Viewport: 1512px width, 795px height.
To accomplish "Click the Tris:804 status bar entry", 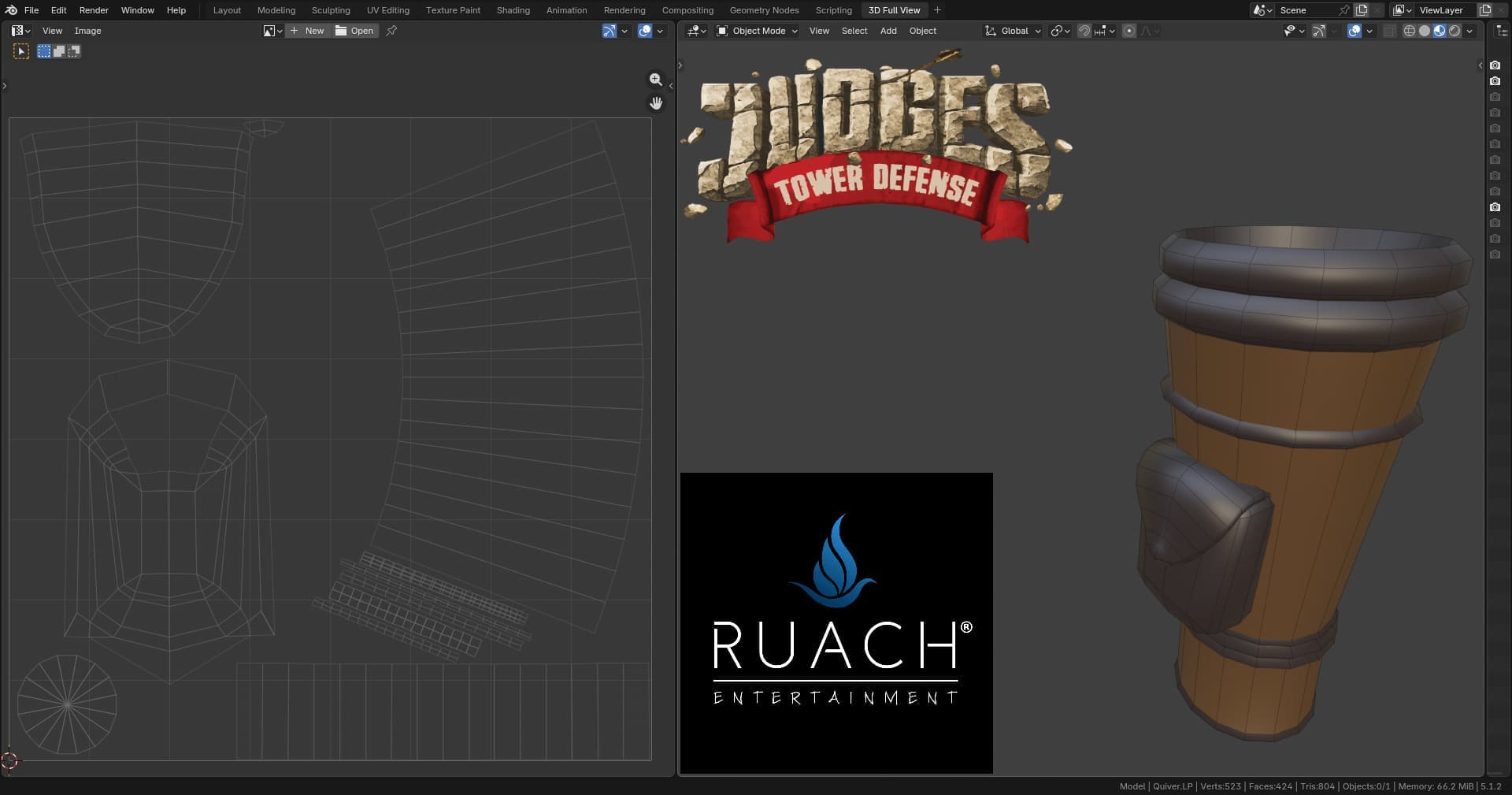I will point(1317,786).
